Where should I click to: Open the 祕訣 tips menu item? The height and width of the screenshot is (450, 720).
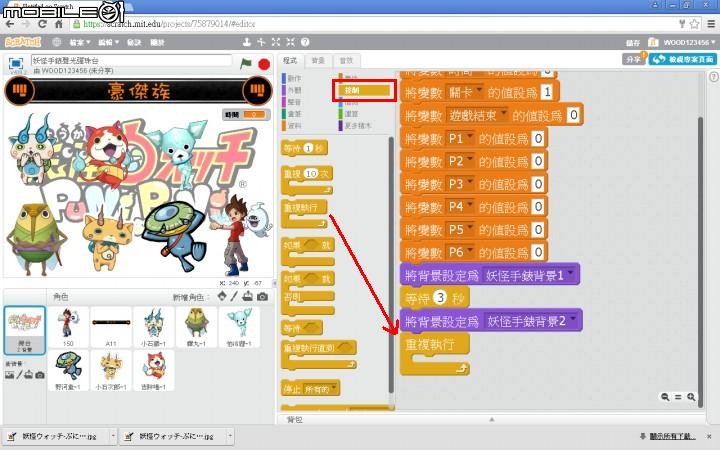click(x=134, y=43)
